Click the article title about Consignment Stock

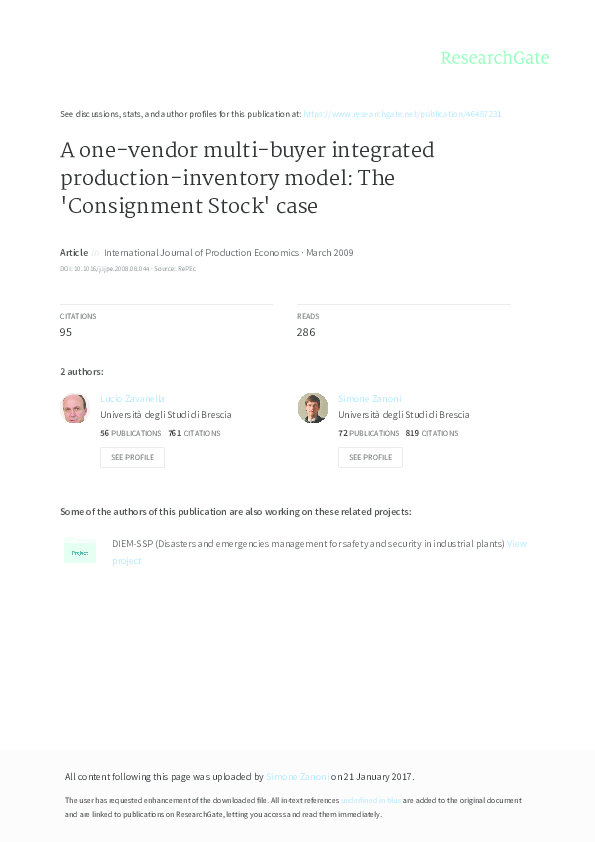click(247, 177)
